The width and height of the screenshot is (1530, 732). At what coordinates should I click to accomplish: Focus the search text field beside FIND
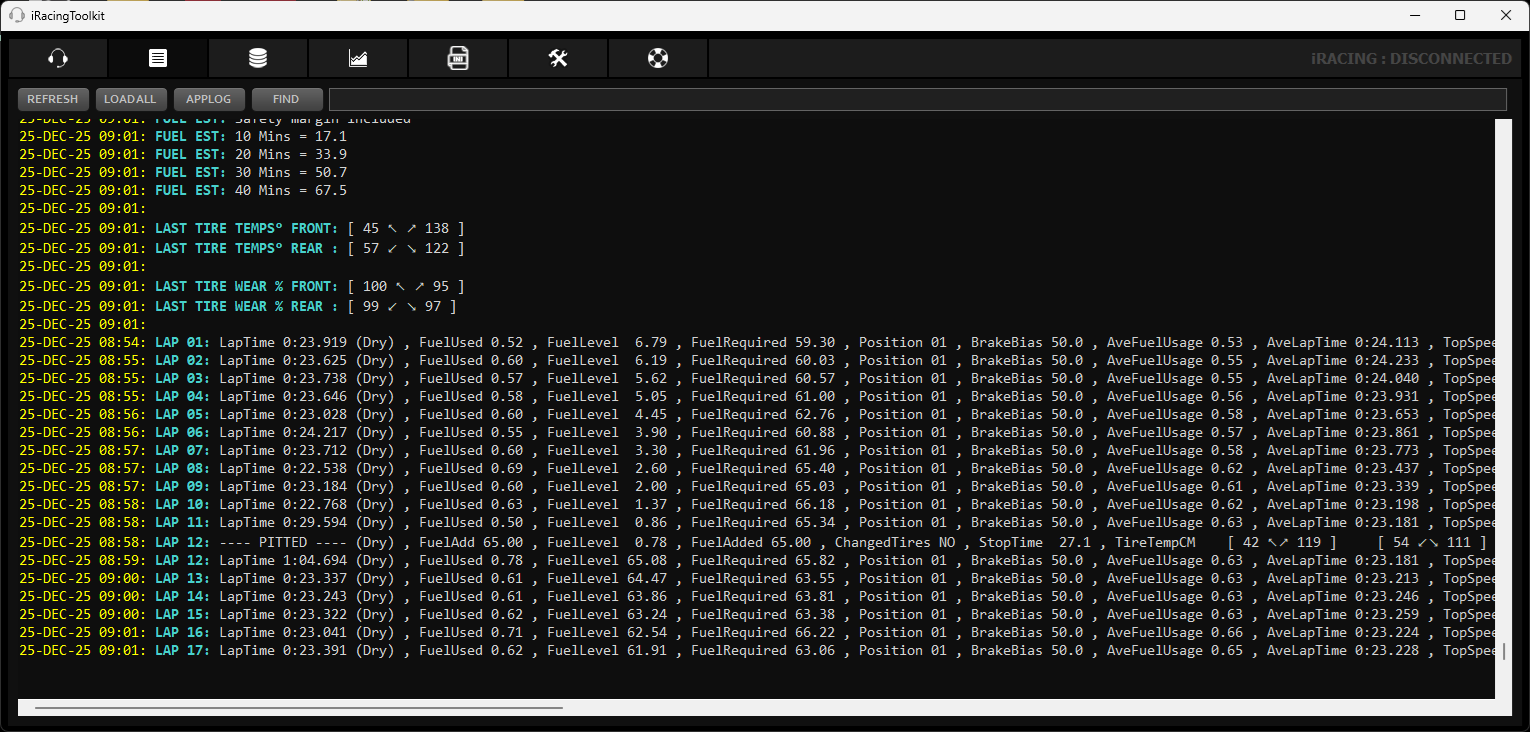coord(916,99)
